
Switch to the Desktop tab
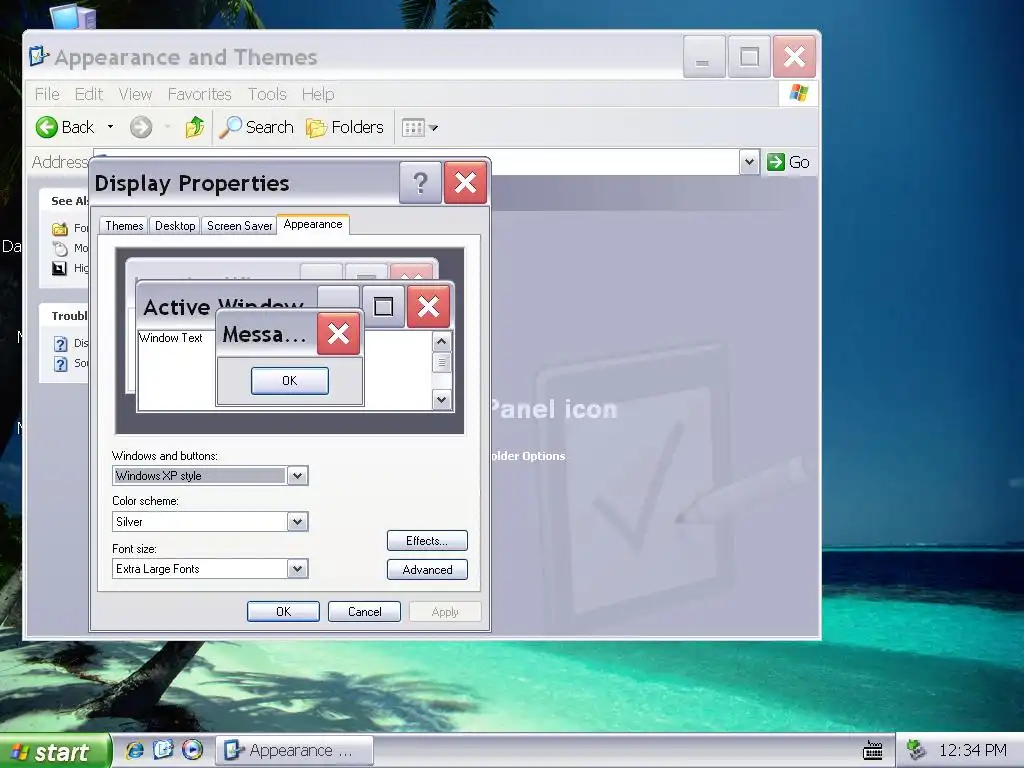(175, 226)
